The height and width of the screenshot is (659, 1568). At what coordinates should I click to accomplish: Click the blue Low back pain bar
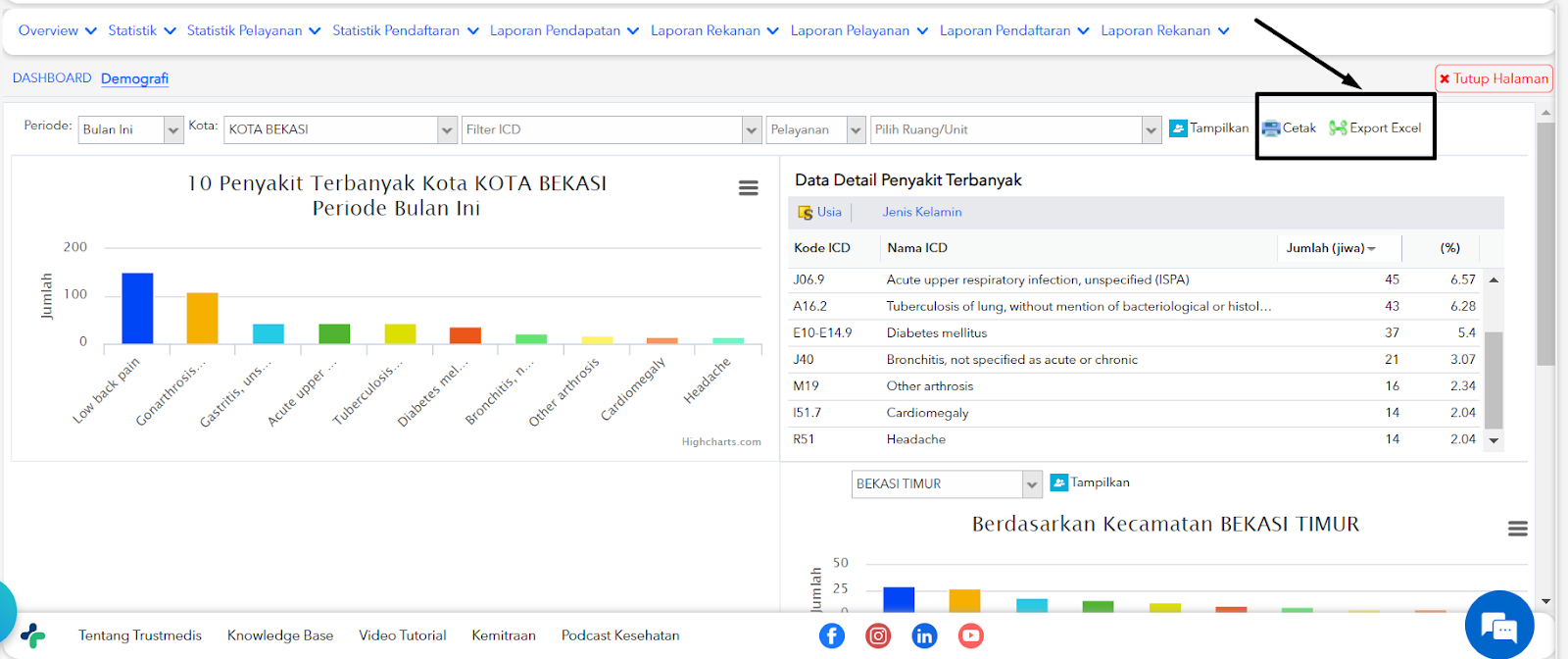pyautogui.click(x=137, y=308)
